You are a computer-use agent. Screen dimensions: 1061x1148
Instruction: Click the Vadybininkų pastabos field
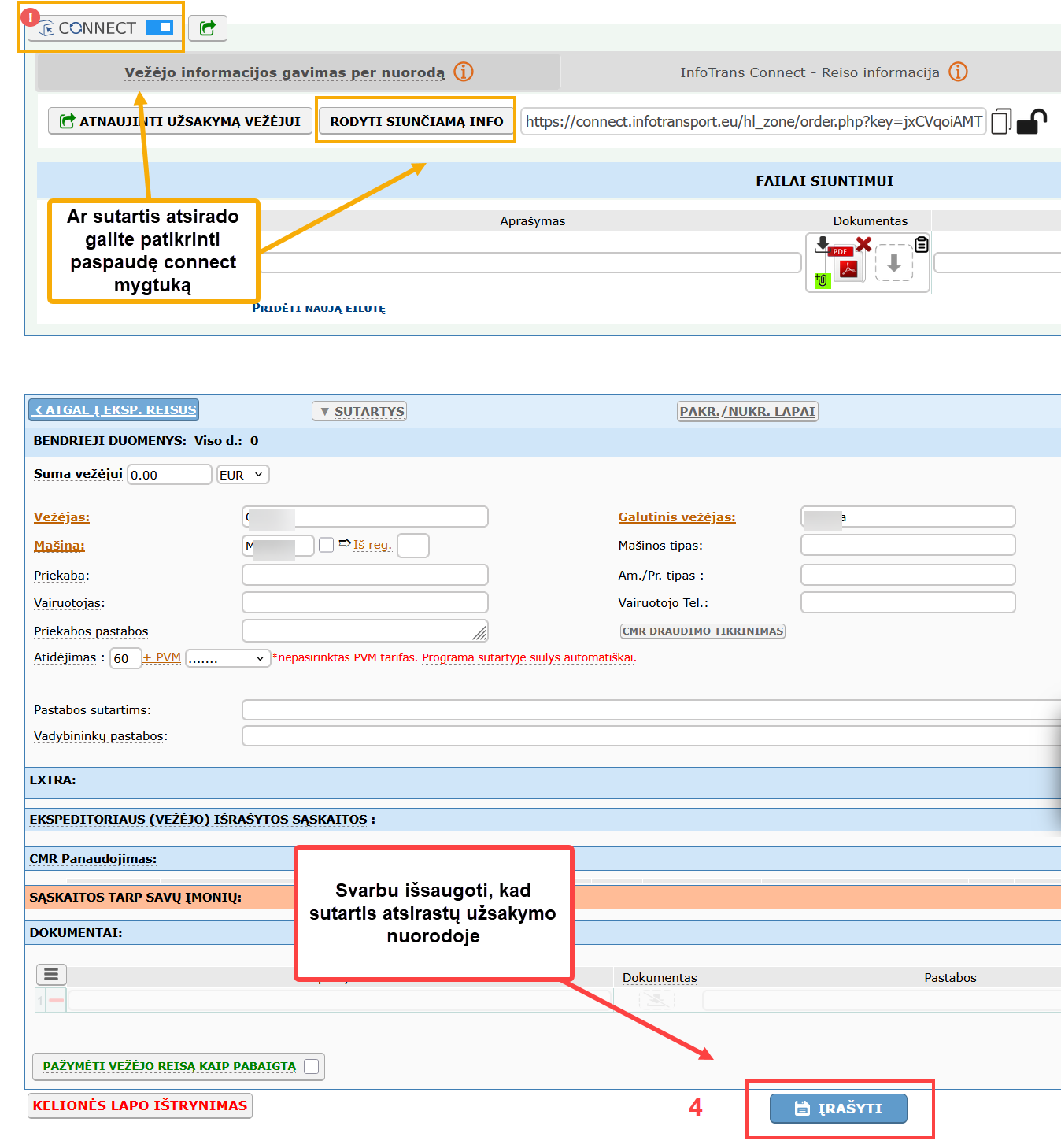pyautogui.click(x=651, y=735)
